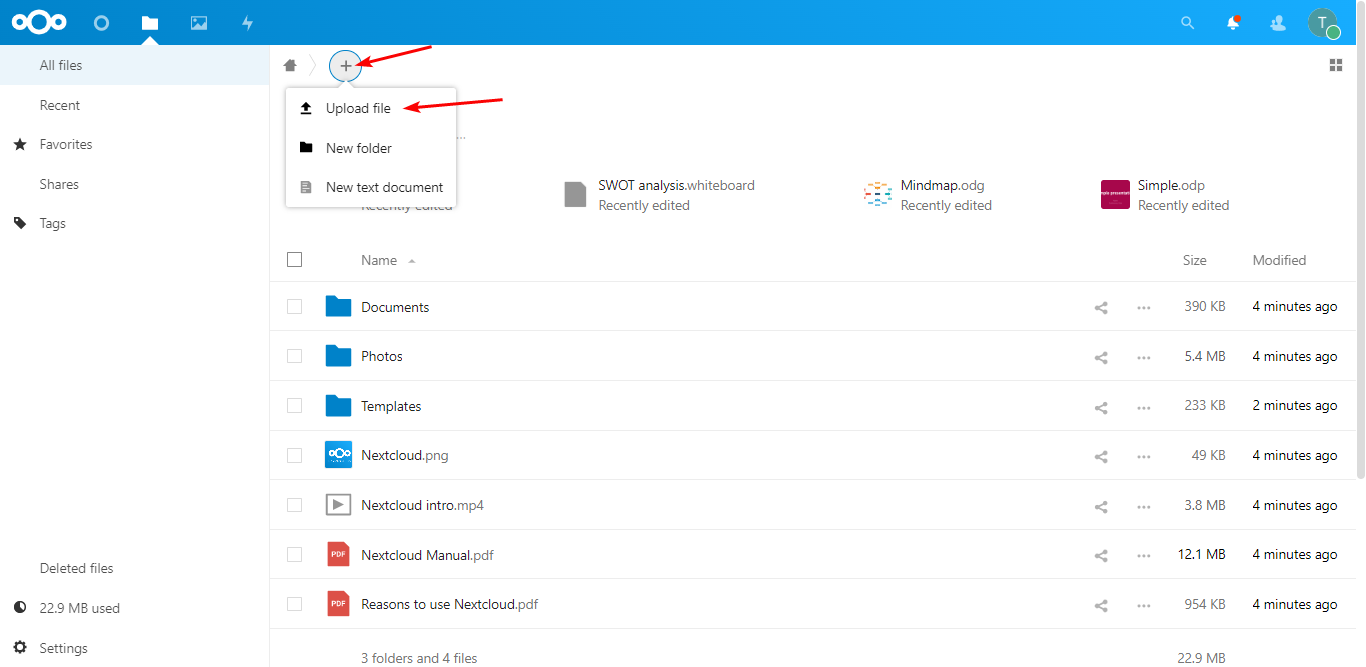Open the notifications bell icon
1366x667 pixels.
(x=1233, y=22)
